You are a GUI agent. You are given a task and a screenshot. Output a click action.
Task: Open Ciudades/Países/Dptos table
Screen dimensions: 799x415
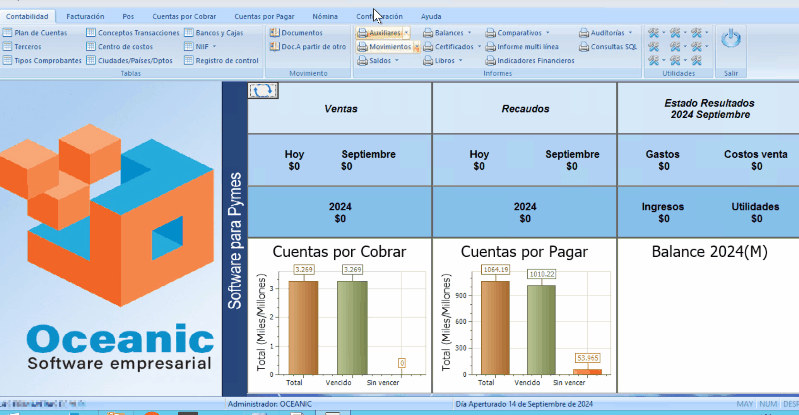tap(129, 60)
